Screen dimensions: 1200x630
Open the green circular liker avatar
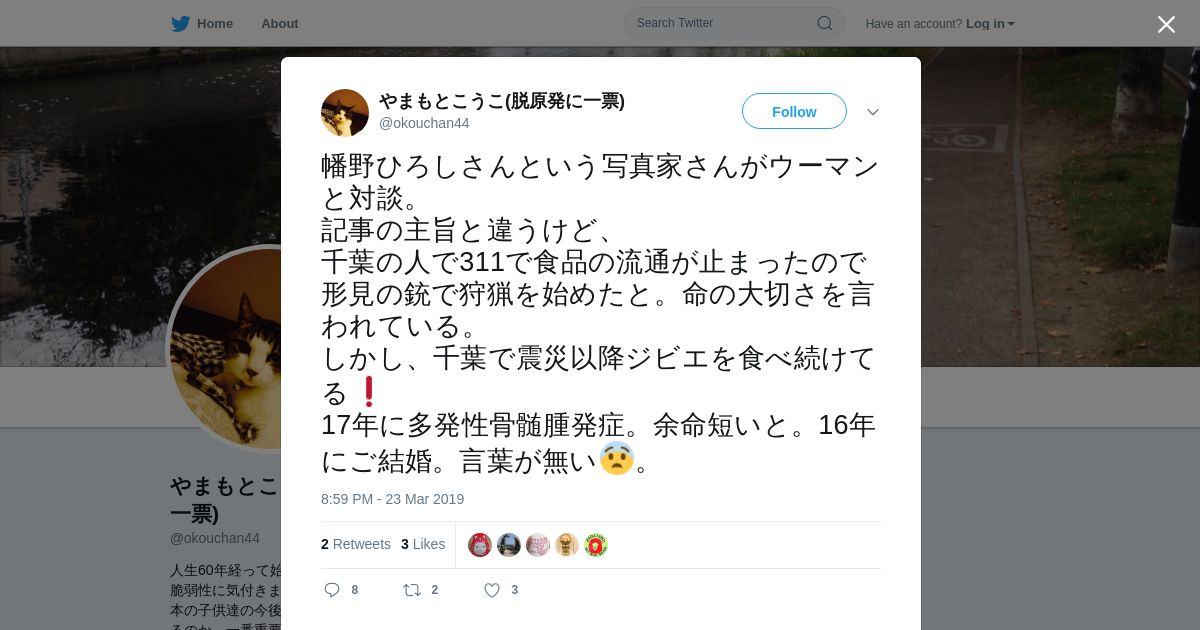pyautogui.click(x=596, y=545)
